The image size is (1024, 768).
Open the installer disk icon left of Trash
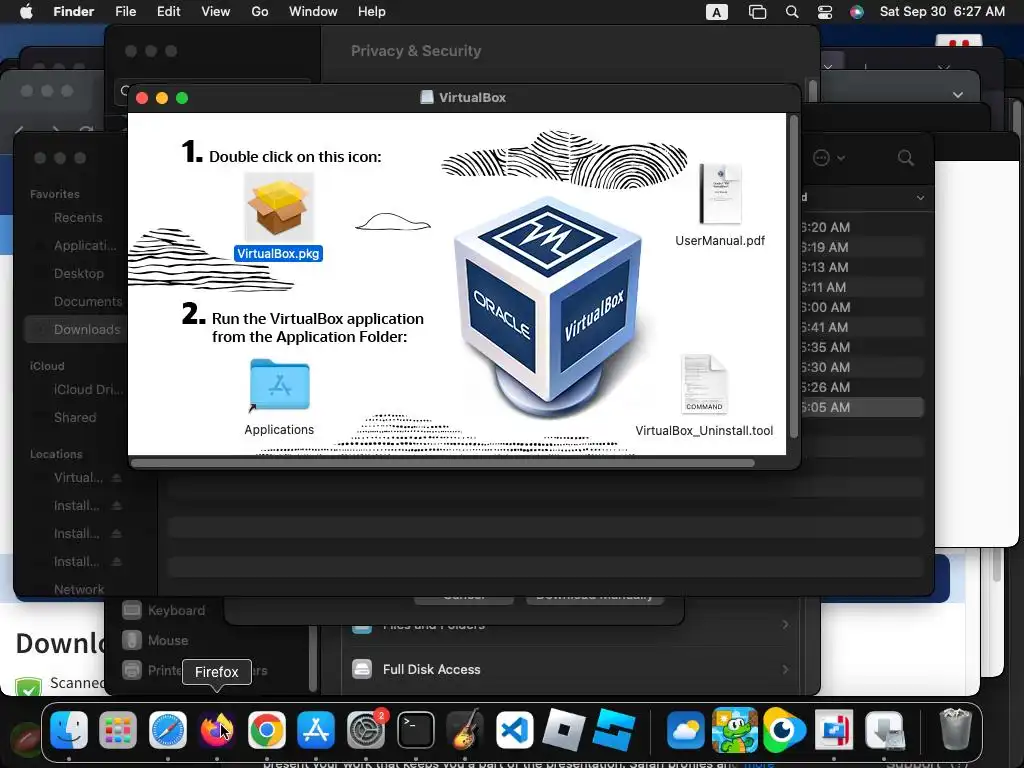coord(885,729)
